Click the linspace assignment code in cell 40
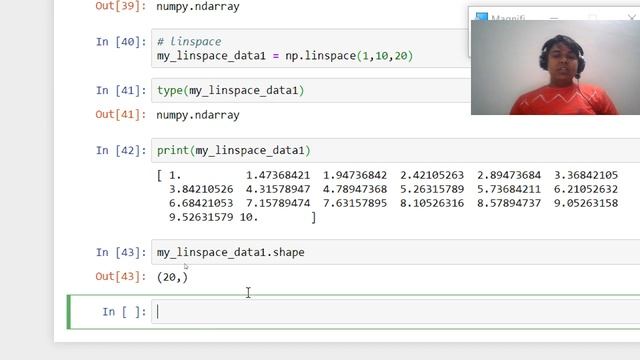Image resolution: width=640 pixels, height=360 pixels. pos(285,56)
